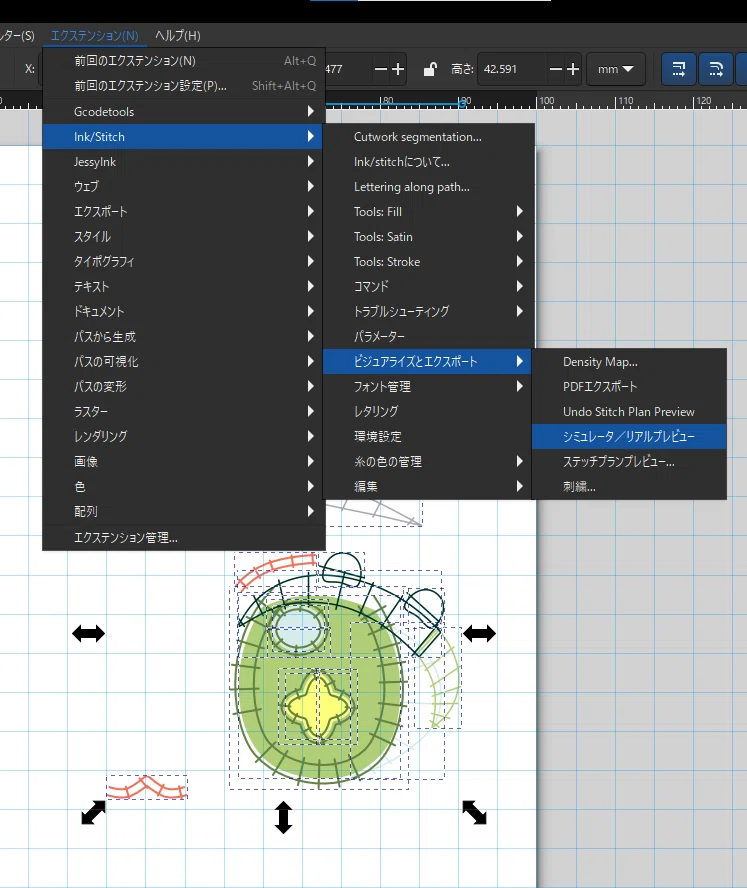Open Ink/stitchについて... entry
Screen dimensions: 747x888
[428, 161]
